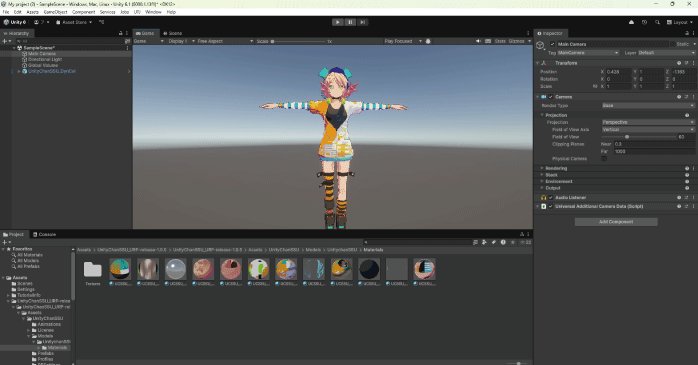Open the cloud services icon
The width and height of the screenshot is (698, 365).
tap(631, 22)
